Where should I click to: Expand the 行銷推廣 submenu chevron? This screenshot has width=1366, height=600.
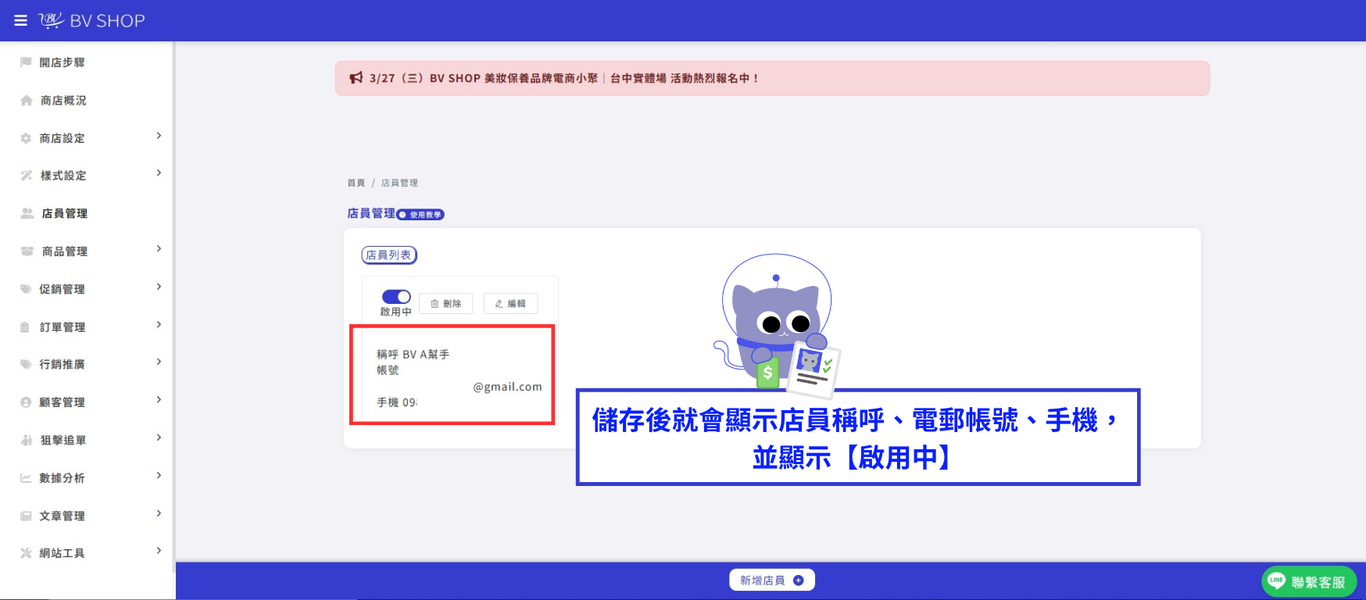159,362
